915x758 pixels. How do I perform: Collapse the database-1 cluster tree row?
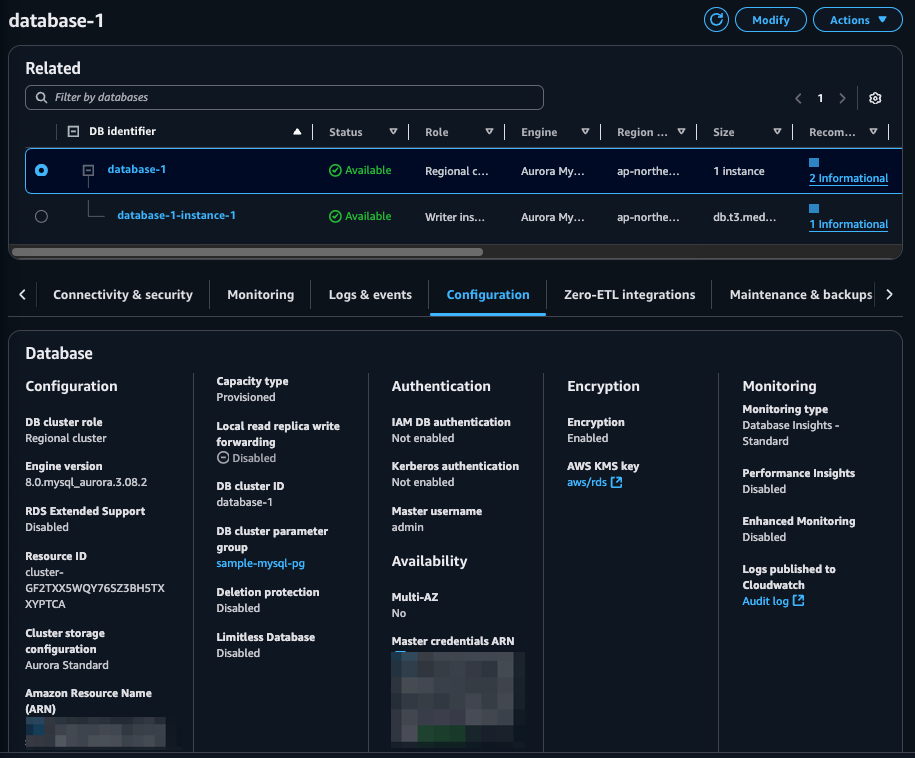(88, 170)
